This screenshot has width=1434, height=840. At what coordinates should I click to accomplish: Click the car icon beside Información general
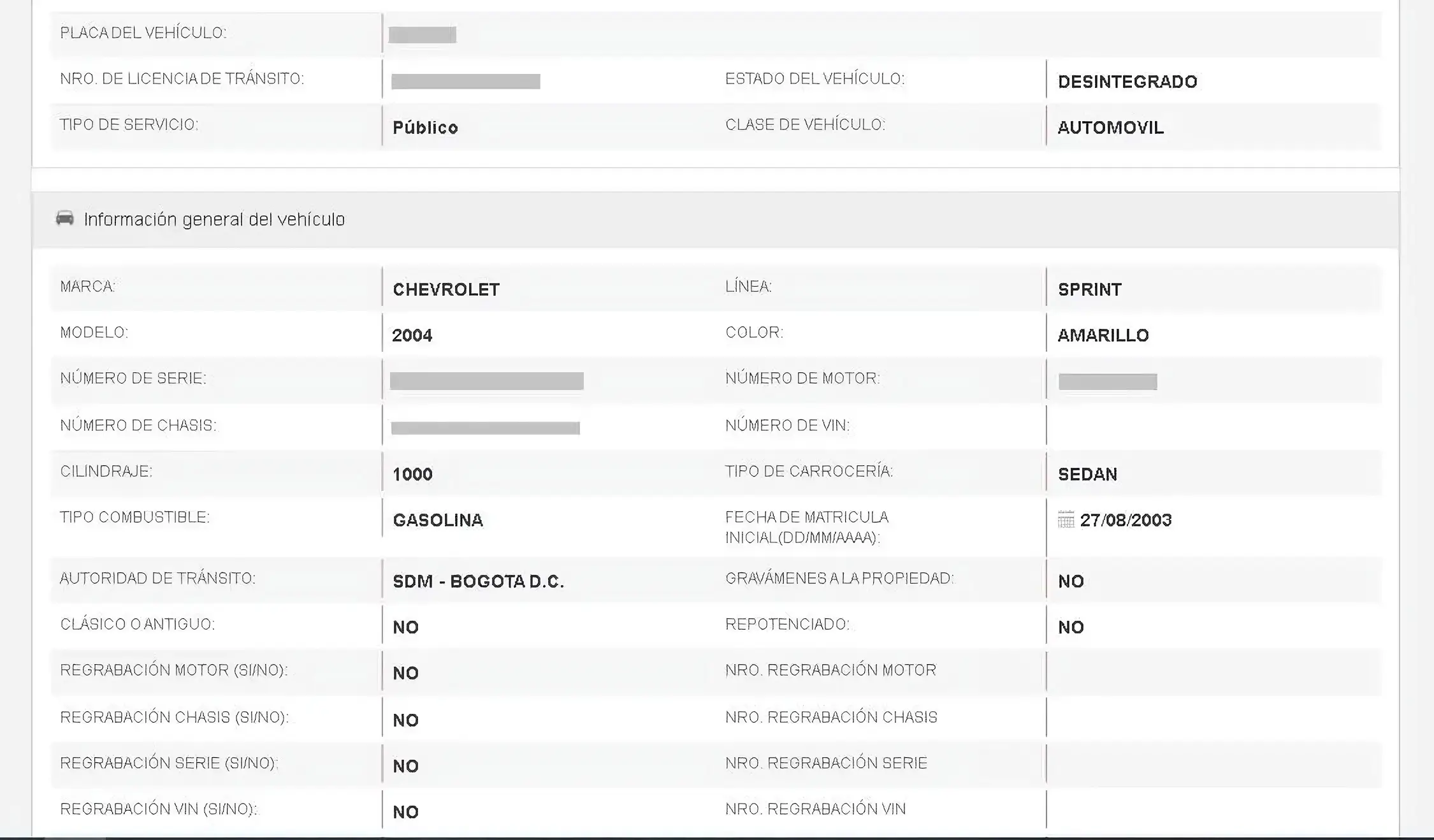click(64, 219)
